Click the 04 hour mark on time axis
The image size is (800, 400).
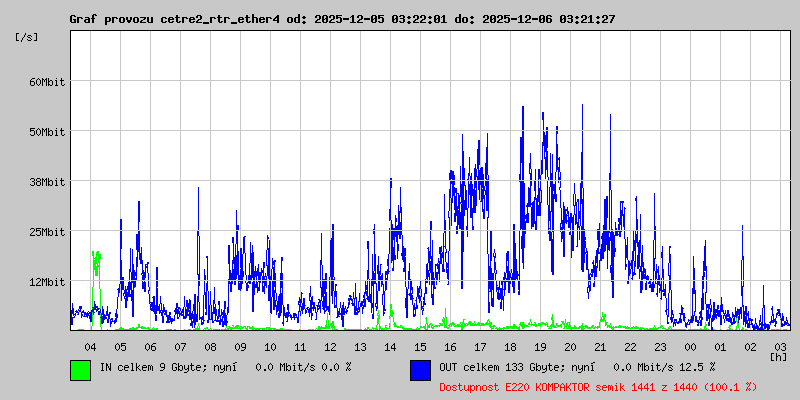[90, 346]
